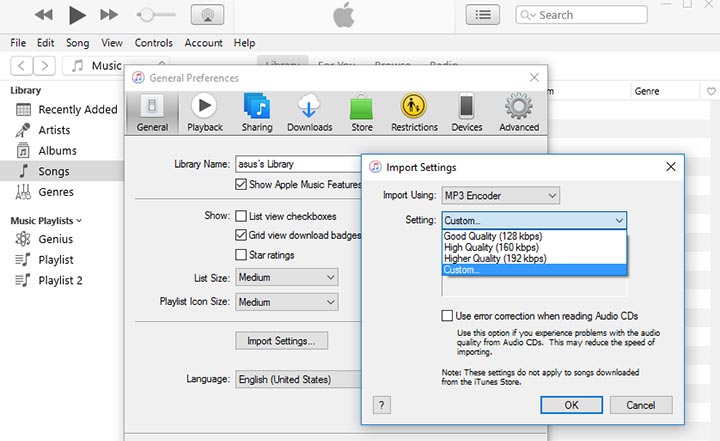Close the Import Settings dialog with X

(x=671, y=167)
